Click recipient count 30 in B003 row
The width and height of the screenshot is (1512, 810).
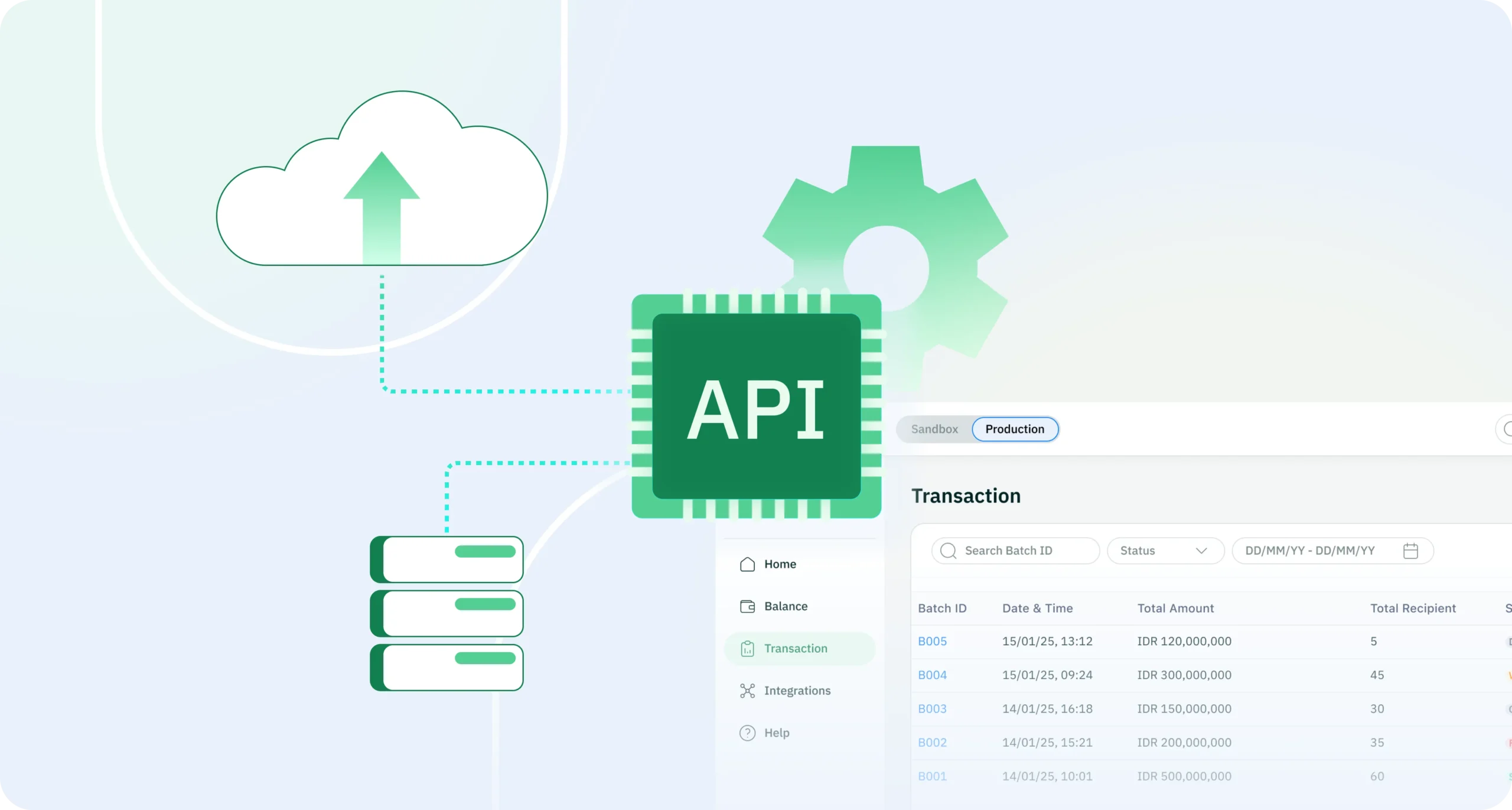[1377, 708]
